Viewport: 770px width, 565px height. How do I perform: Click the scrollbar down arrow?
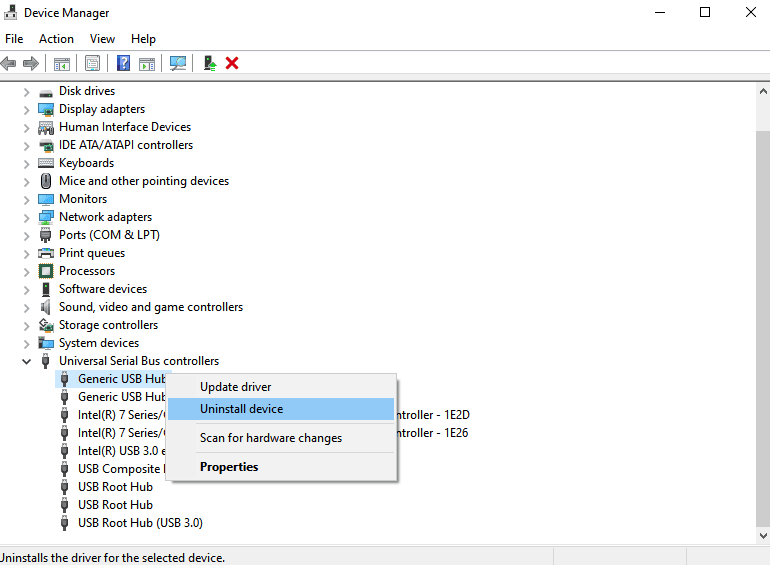(763, 536)
